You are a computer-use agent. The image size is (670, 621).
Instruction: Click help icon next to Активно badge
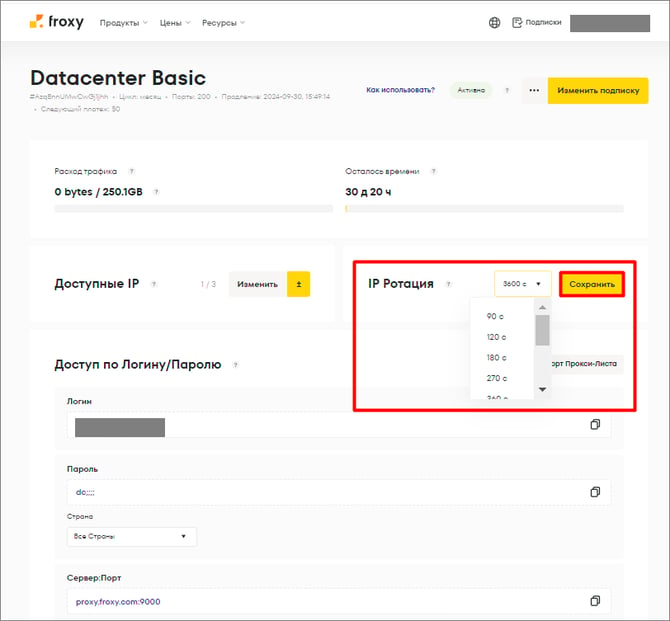click(x=507, y=90)
